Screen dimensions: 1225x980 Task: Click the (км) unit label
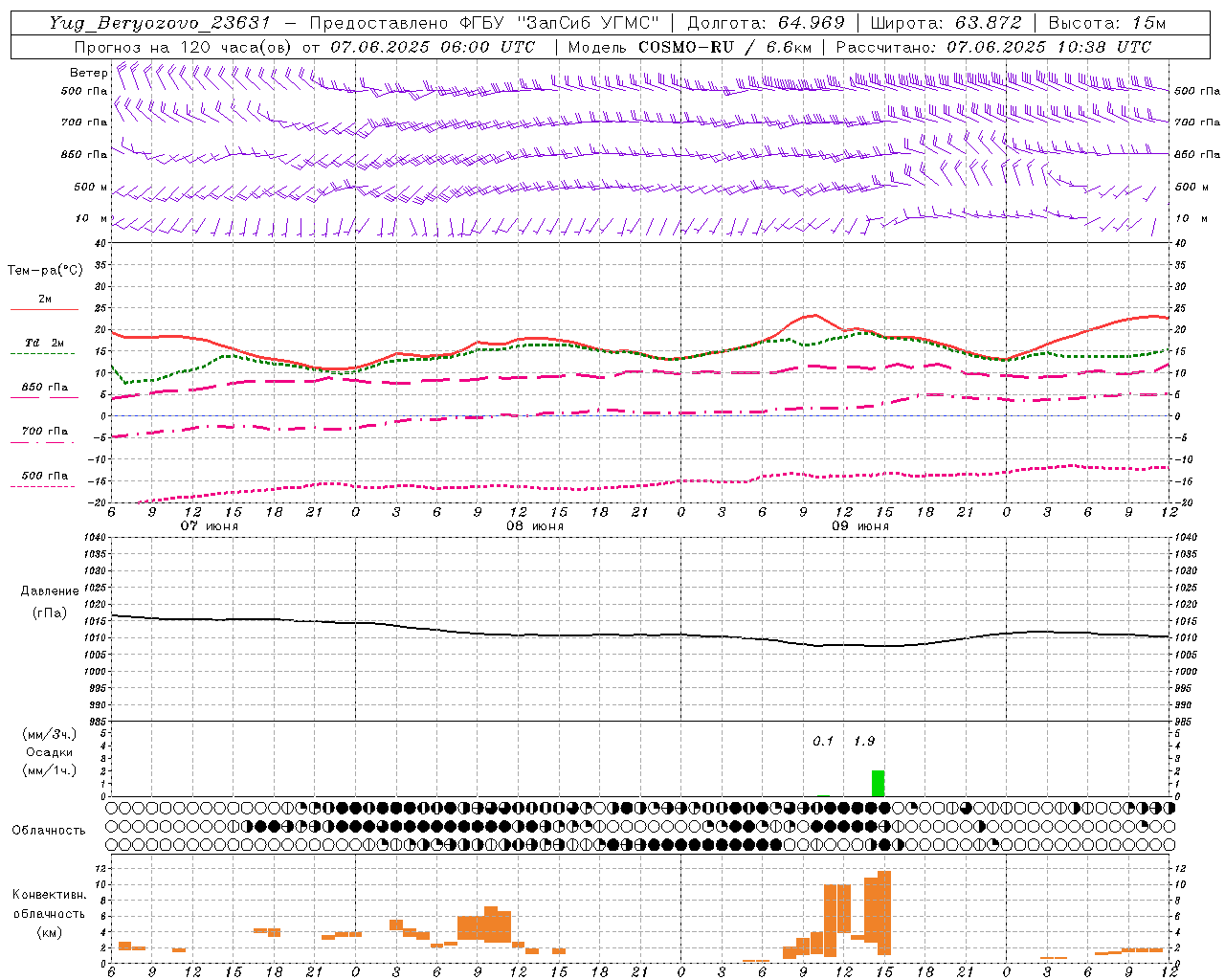point(50,932)
